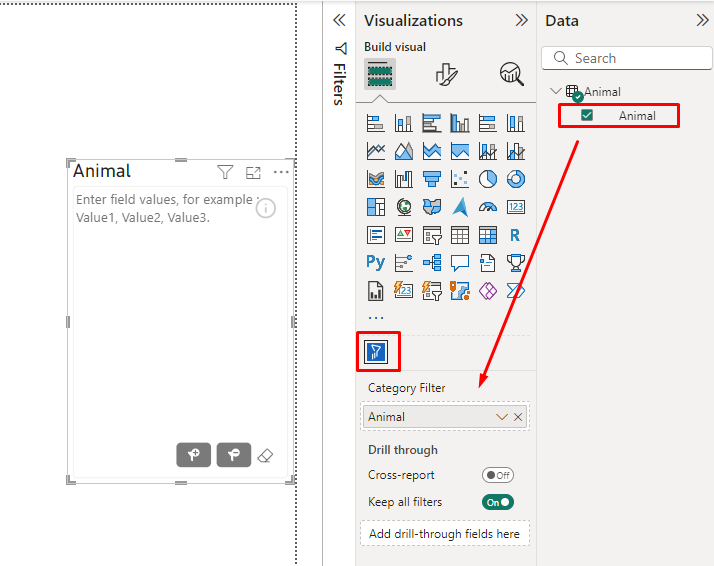Turn off Keep all filters toggle
Screen dimensions: 714x566
497,502
